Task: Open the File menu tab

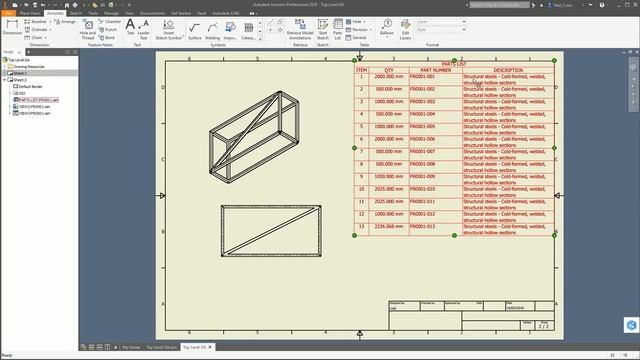Action: 8,13
